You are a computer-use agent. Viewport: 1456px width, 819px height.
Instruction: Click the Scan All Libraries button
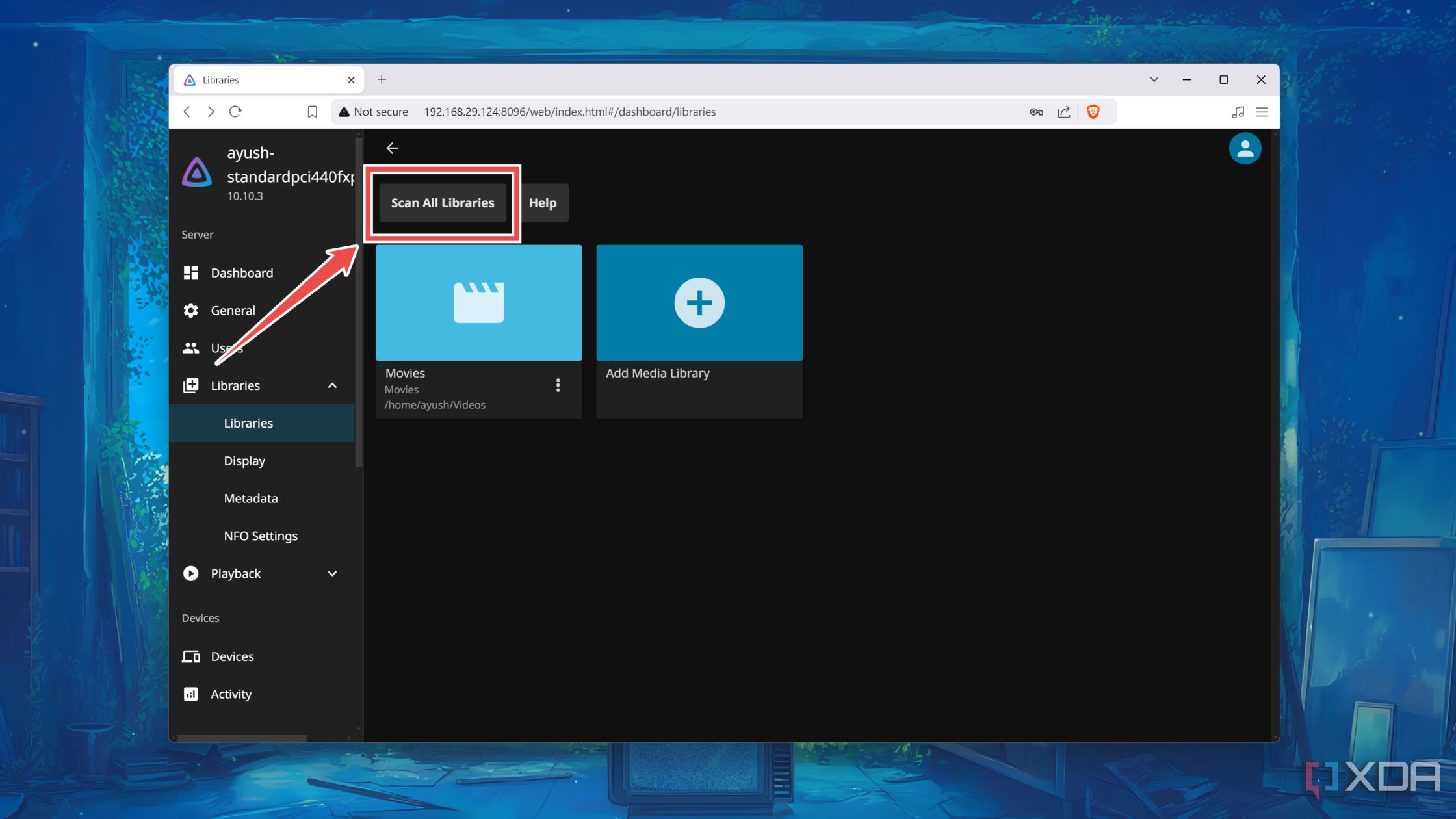(x=442, y=202)
